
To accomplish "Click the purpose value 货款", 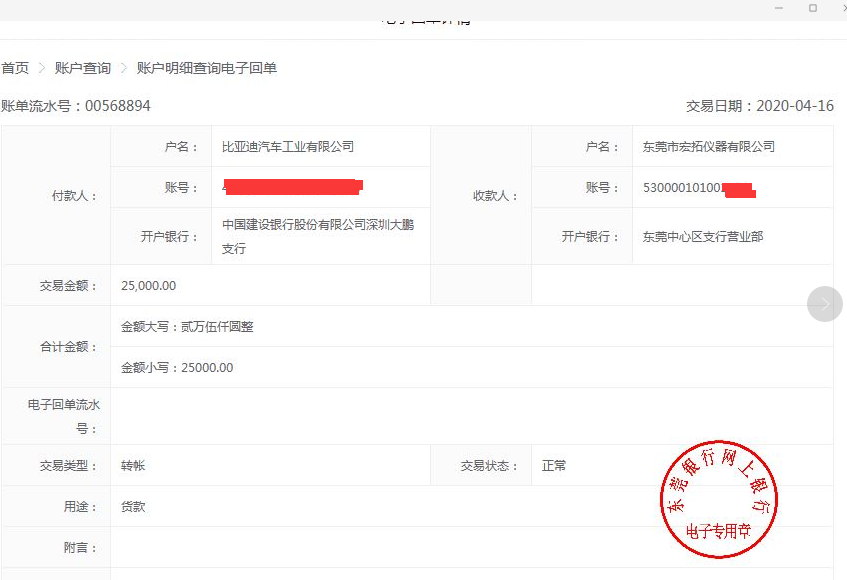I will pyautogui.click(x=133, y=507).
